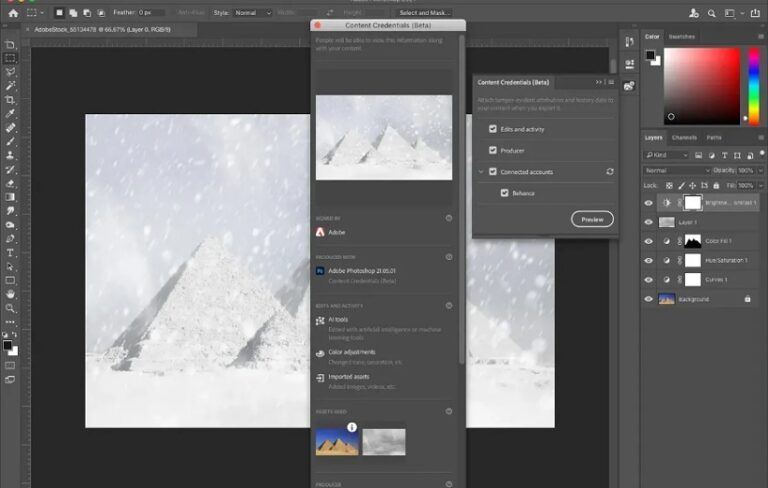Select the Zoom tool
The image size is (768, 488).
[x=11, y=309]
